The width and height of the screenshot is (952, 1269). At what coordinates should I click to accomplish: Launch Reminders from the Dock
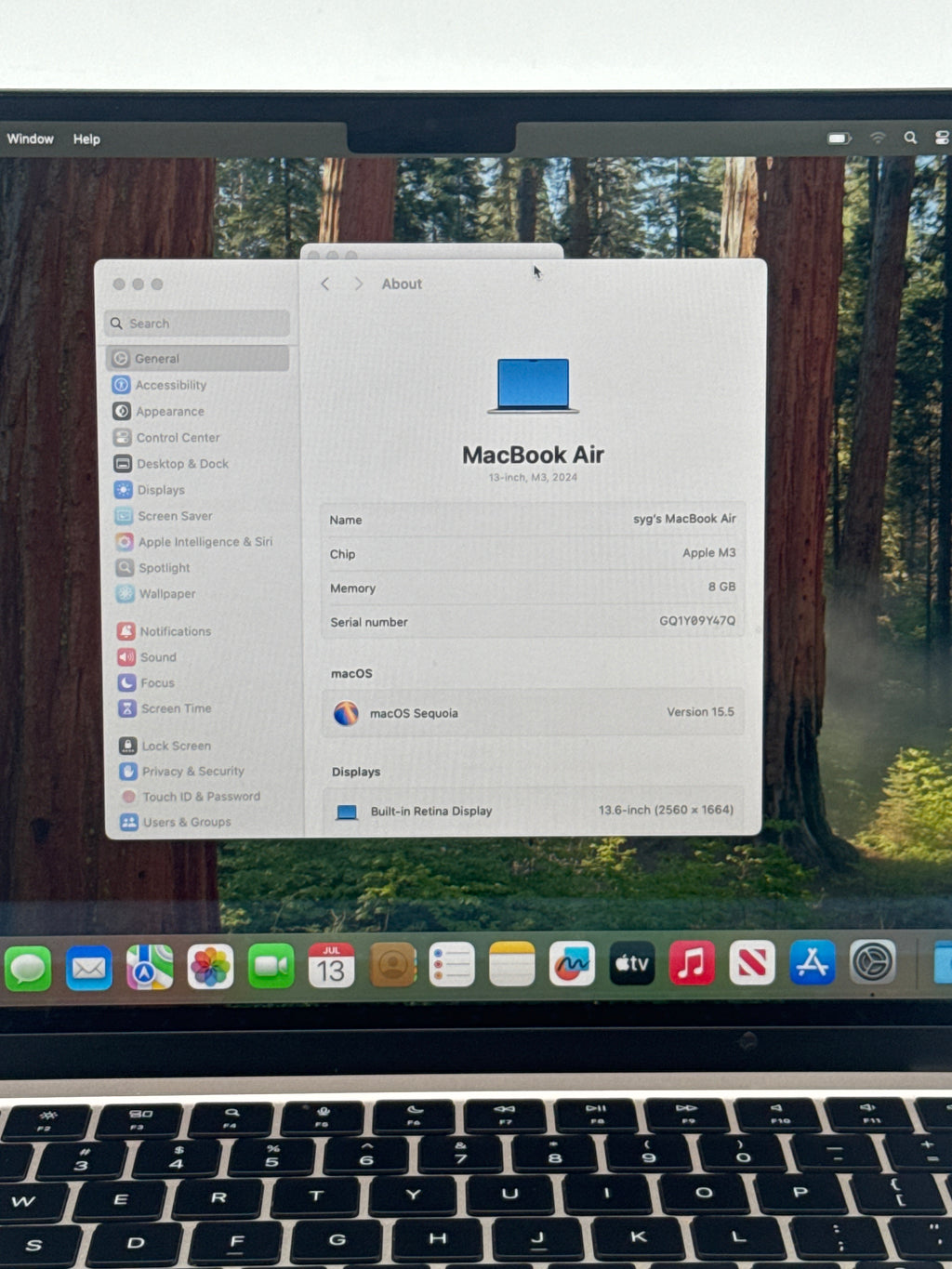[x=452, y=965]
